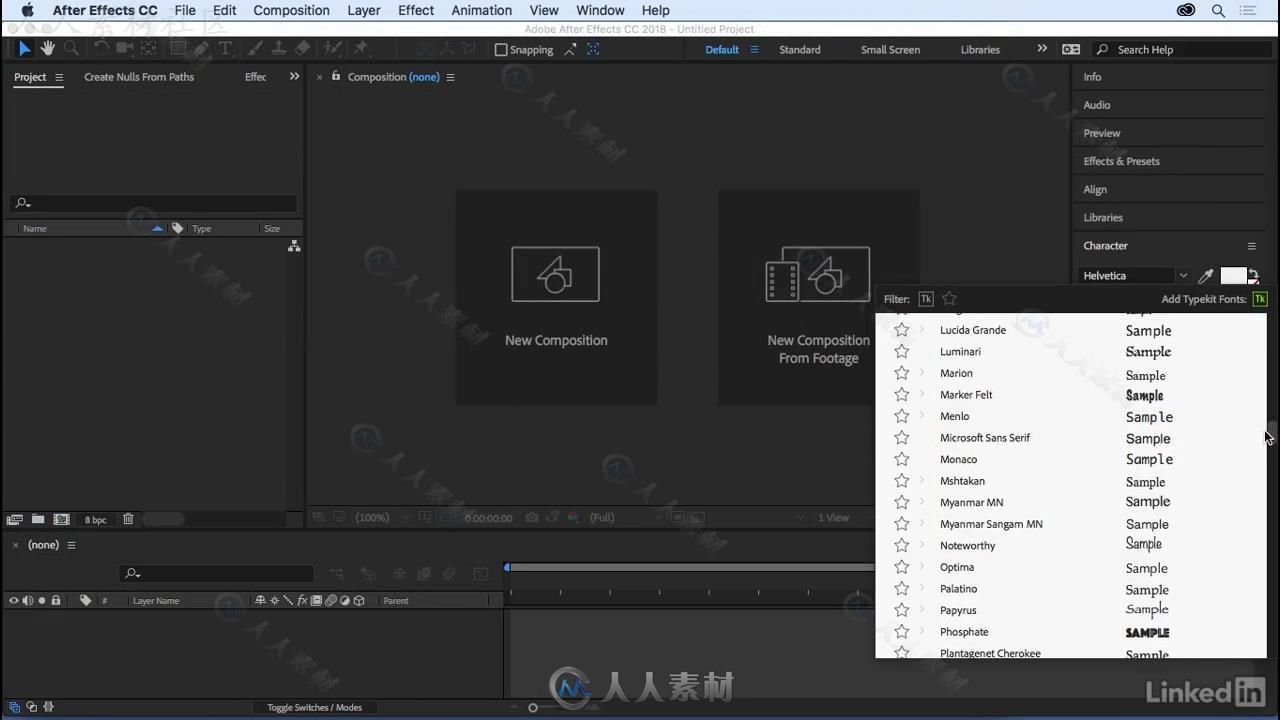Expand Lucida Grande font styles
This screenshot has height=720, width=1280.
coord(922,330)
